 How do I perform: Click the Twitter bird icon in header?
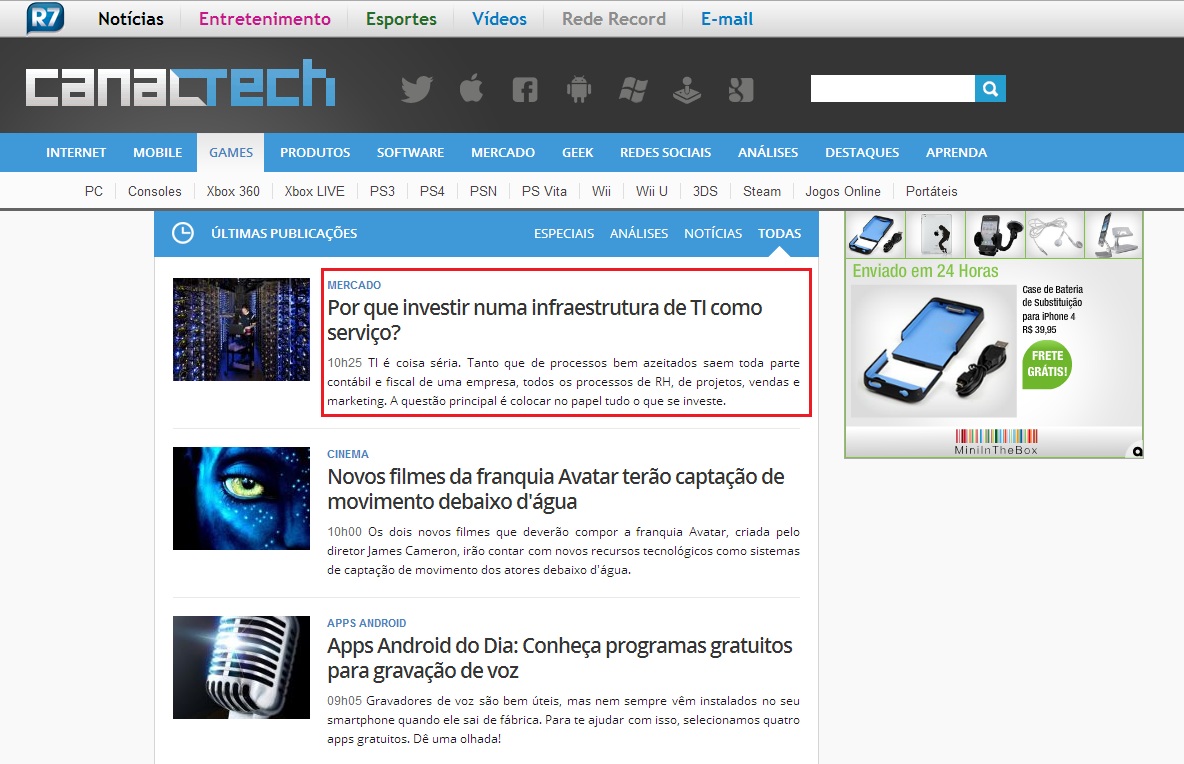416,90
